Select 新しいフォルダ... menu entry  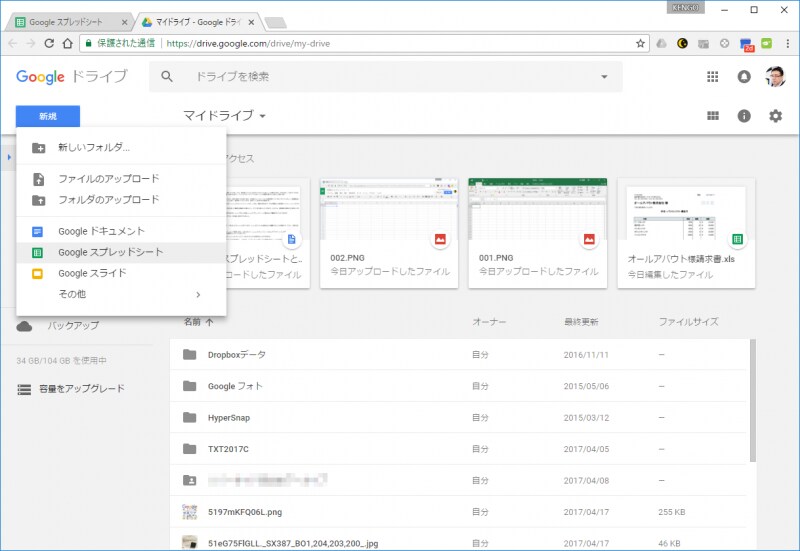pos(121,147)
